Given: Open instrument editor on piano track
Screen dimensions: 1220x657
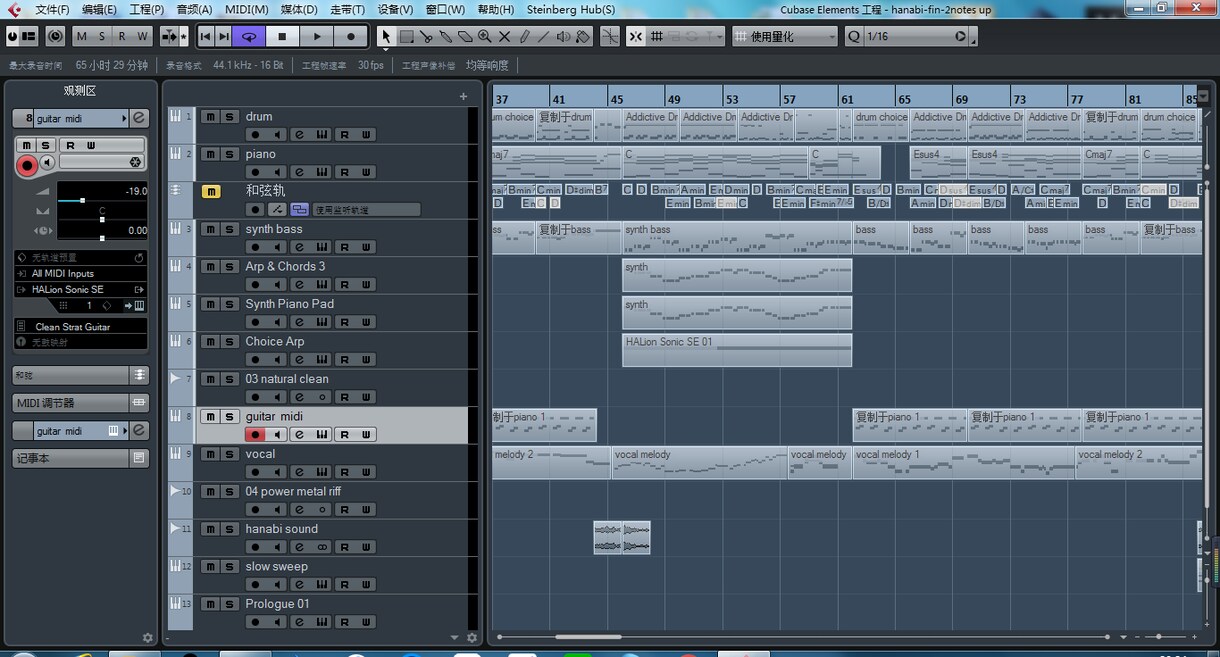Looking at the screenshot, I should point(321,172).
